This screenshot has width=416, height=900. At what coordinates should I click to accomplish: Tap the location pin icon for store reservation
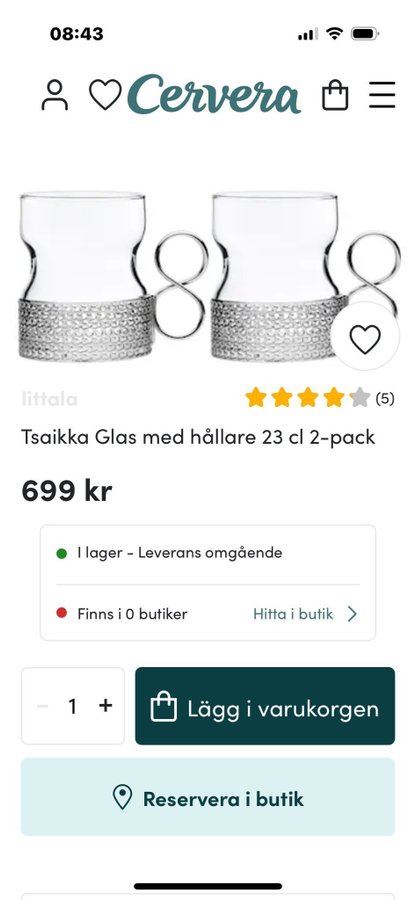[x=122, y=798]
